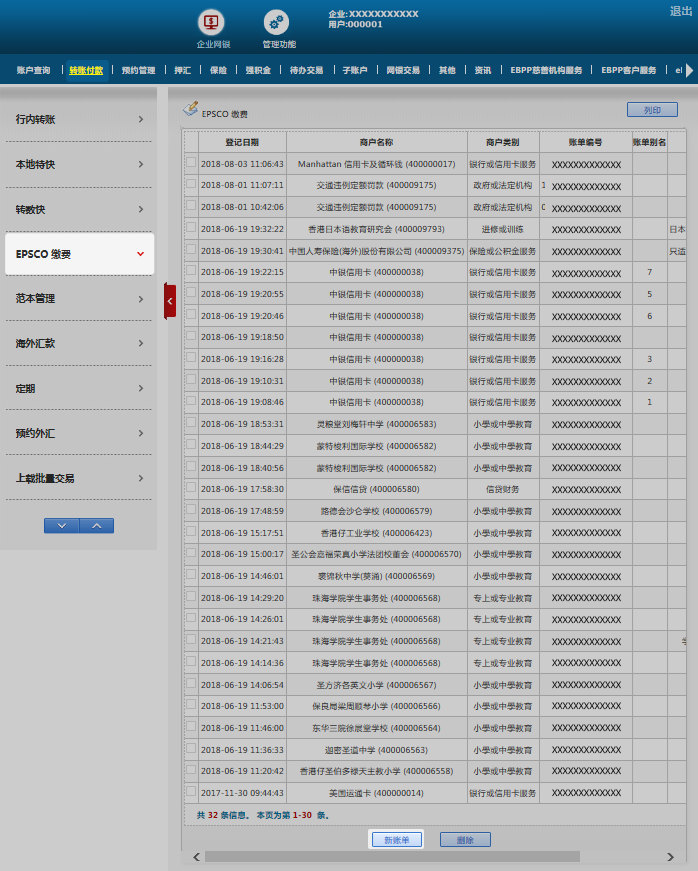Expand the 上载批量交易 sidebar section
This screenshot has width=698, height=871.
pos(78,478)
